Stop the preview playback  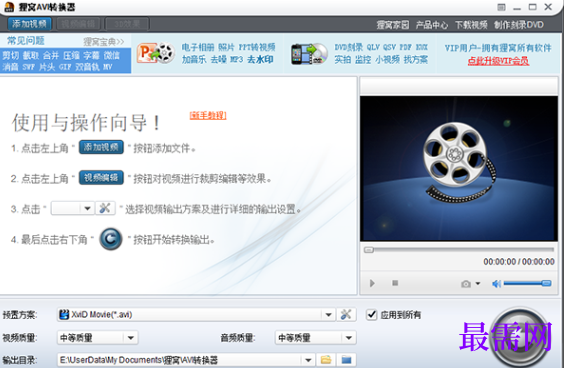click(395, 283)
